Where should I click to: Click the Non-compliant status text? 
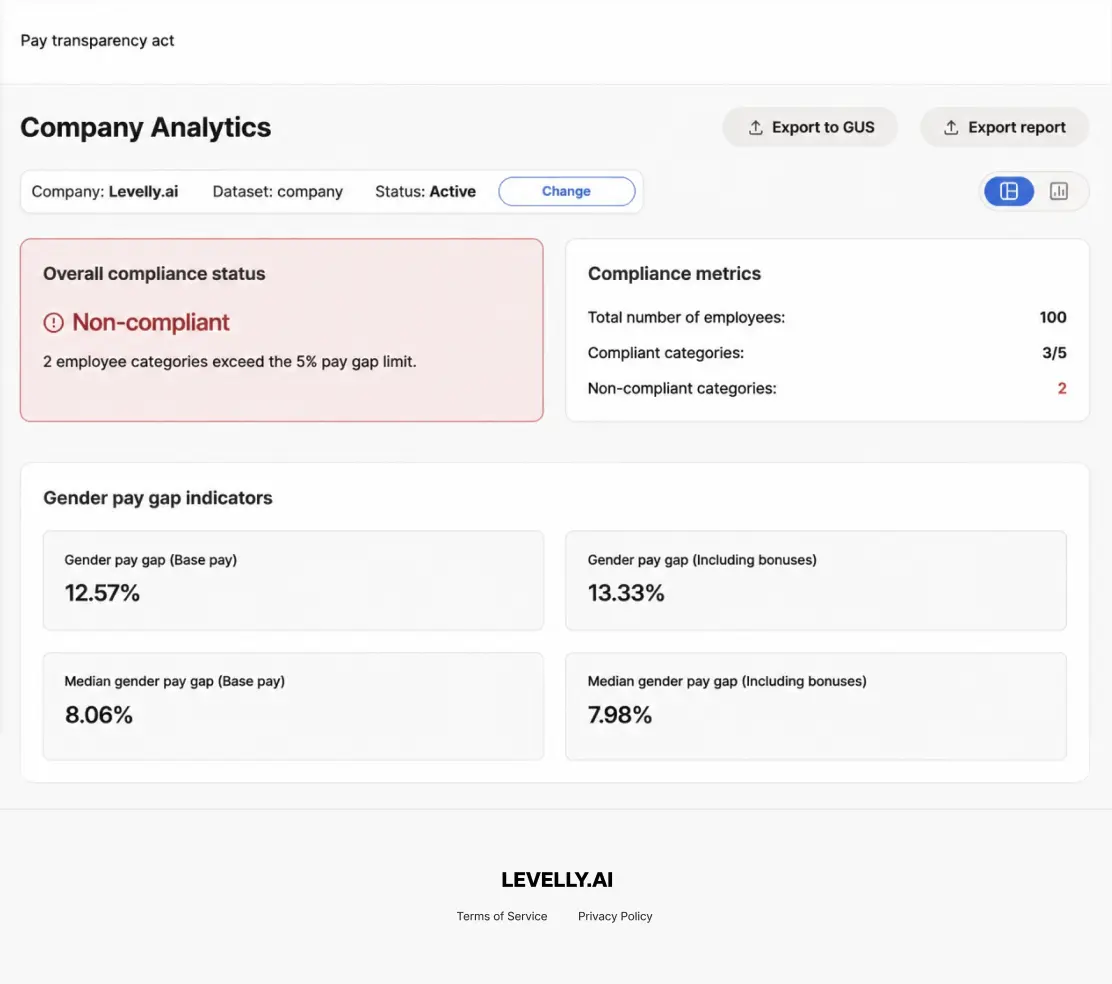pyautogui.click(x=151, y=323)
